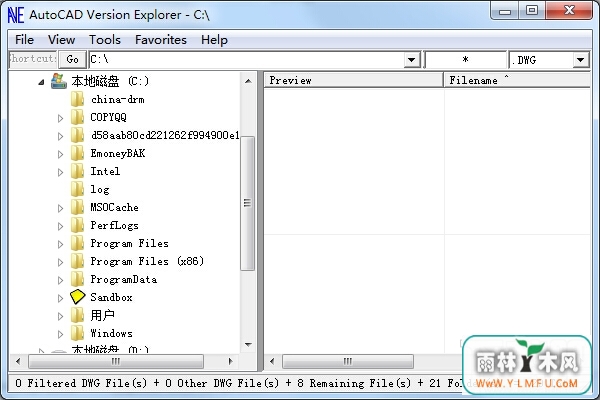Screen dimensions: 600x400
Task: Click the Go button
Action: (72, 59)
